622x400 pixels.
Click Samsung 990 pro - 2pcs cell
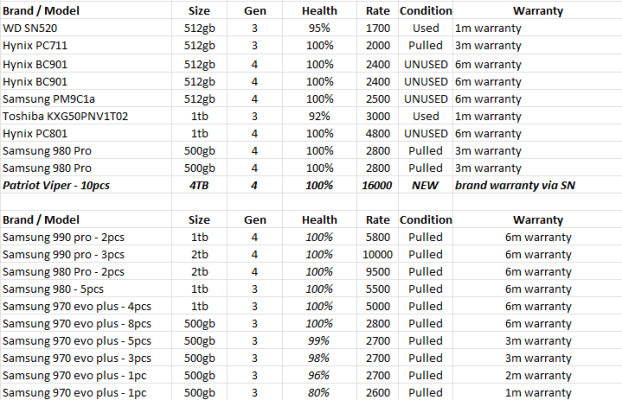click(86, 237)
